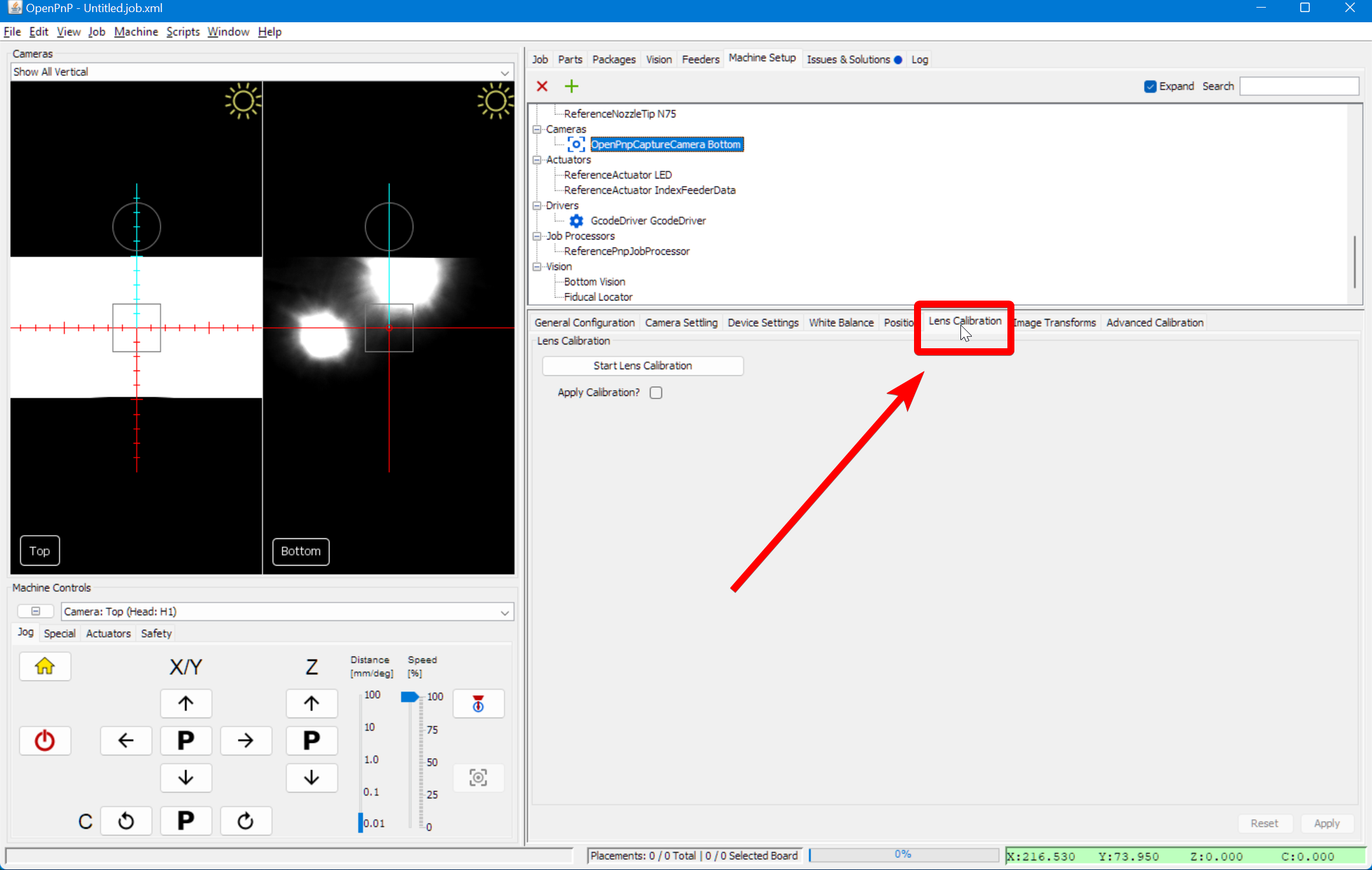Add a new item with the green plus icon
Image resolution: width=1372 pixels, height=870 pixels.
pyautogui.click(x=570, y=86)
